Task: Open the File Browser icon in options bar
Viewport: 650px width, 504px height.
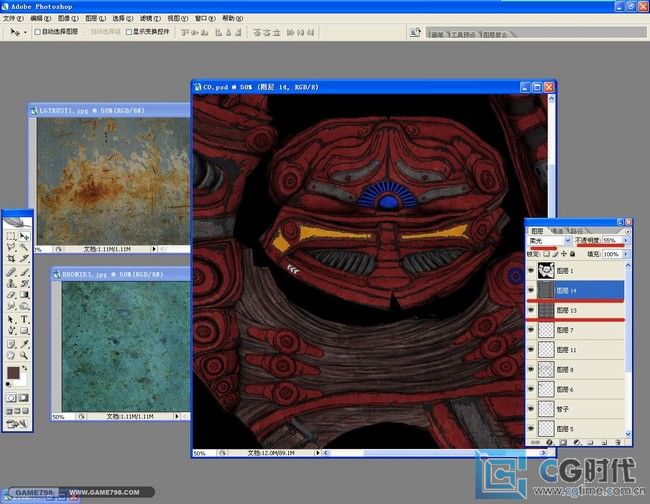Action: tap(415, 32)
